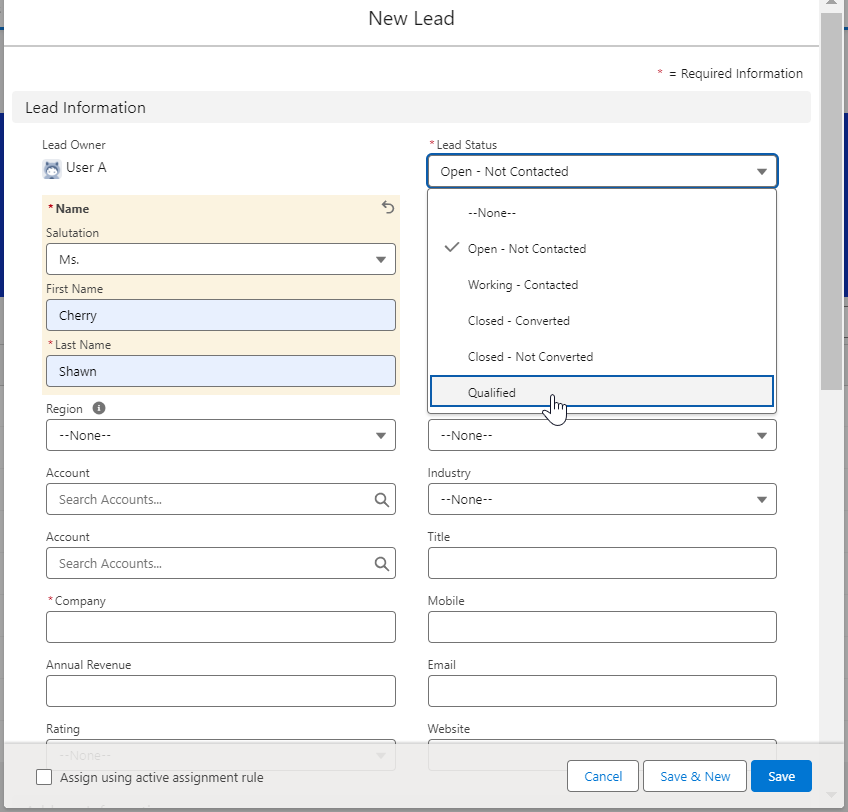Click the magnifier icon in the upper Account search
This screenshot has height=812, width=848.
(x=381, y=500)
